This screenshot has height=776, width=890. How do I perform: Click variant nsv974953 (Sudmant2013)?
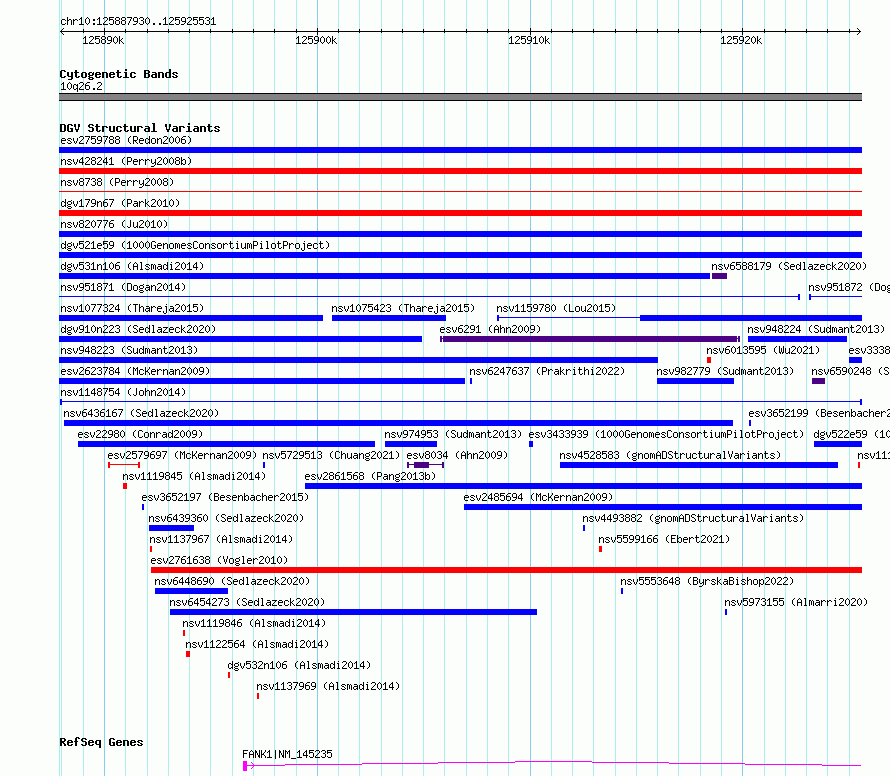tap(452, 434)
